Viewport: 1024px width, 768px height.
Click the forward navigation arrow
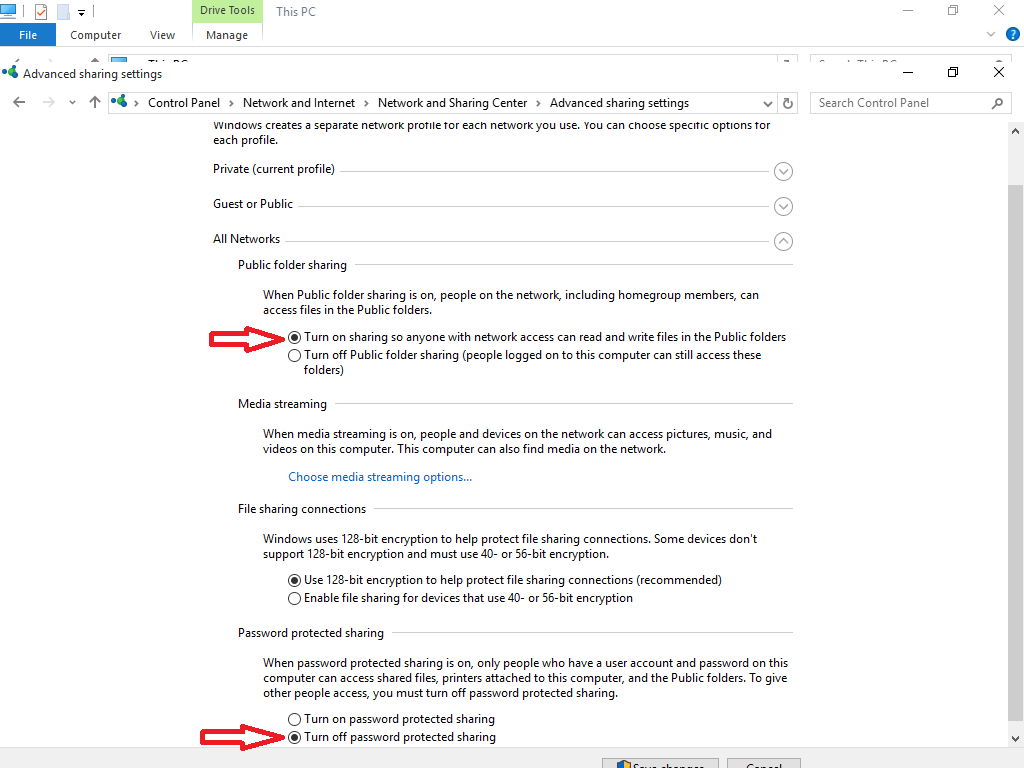coord(48,102)
